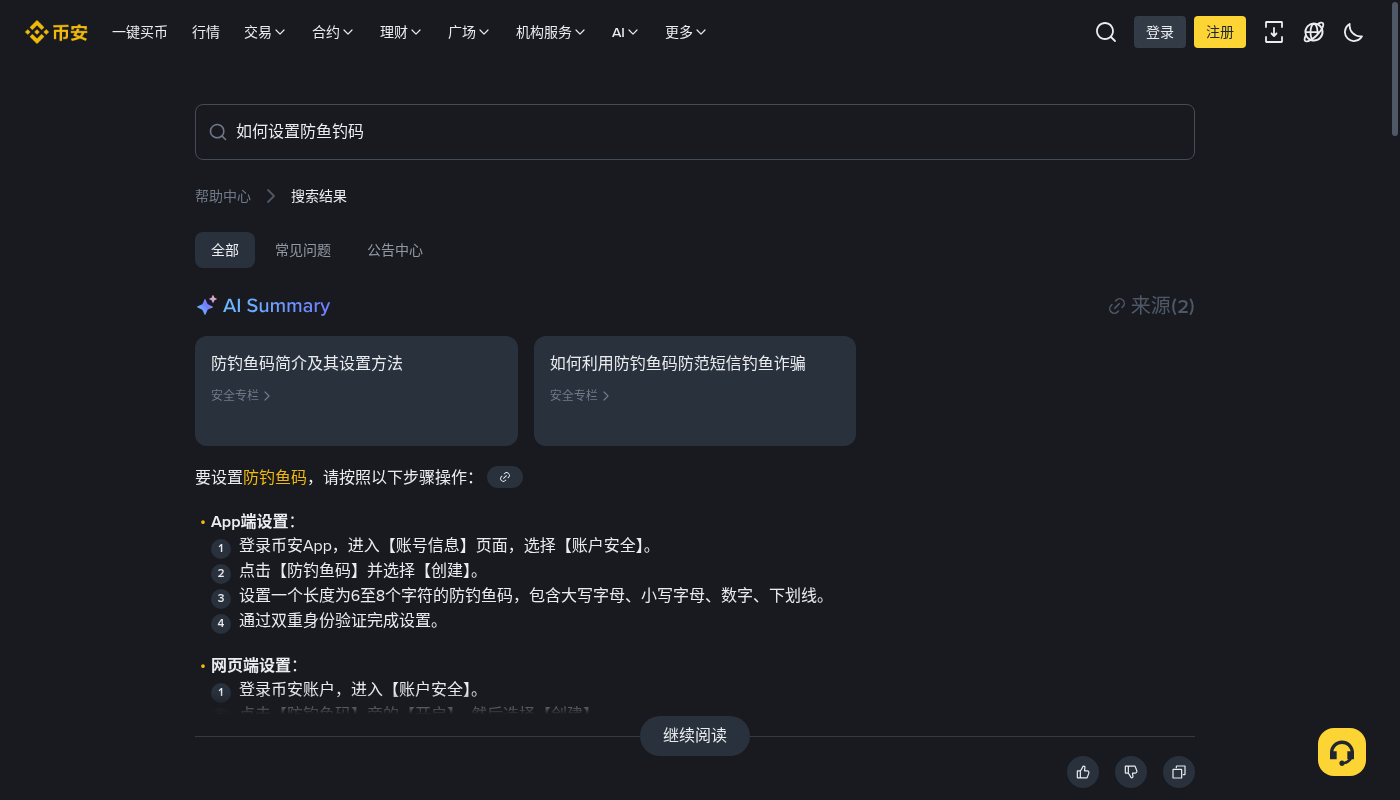Click the thumbs down feedback icon
1400x800 pixels.
click(x=1131, y=772)
